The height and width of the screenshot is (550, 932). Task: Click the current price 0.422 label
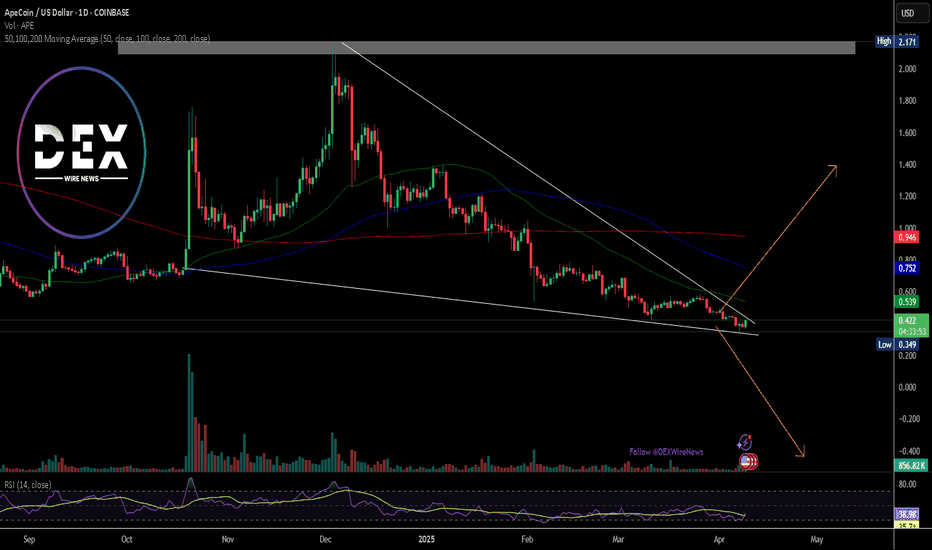click(908, 320)
